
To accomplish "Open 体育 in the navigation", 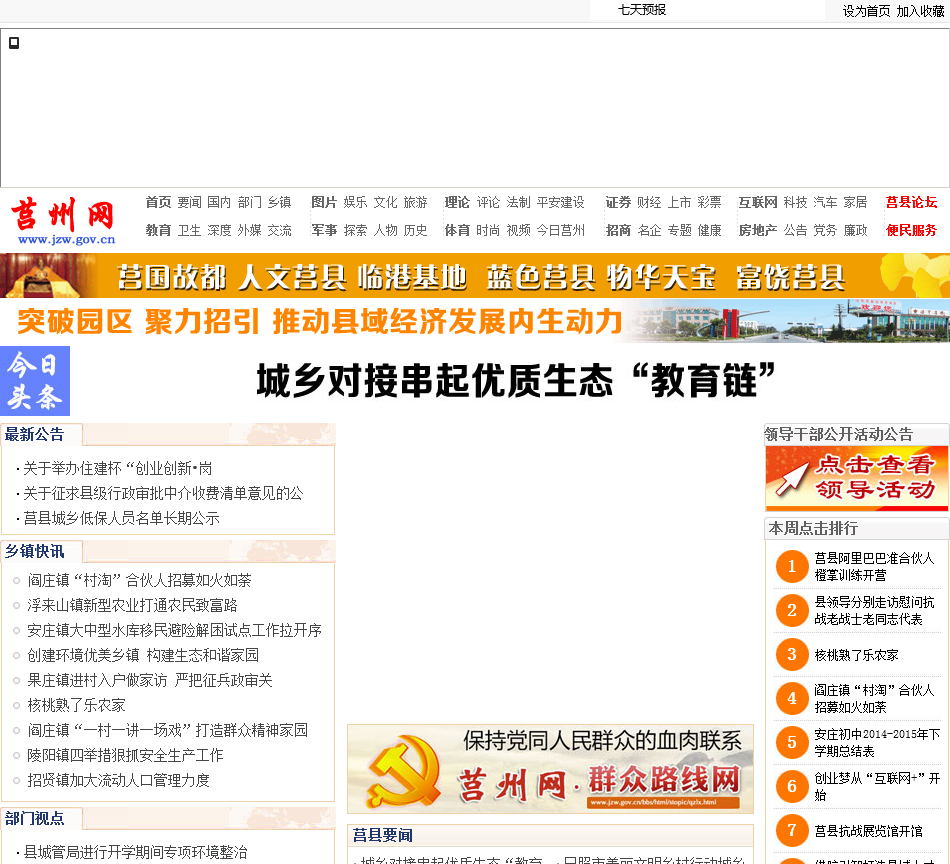I will click(x=457, y=230).
